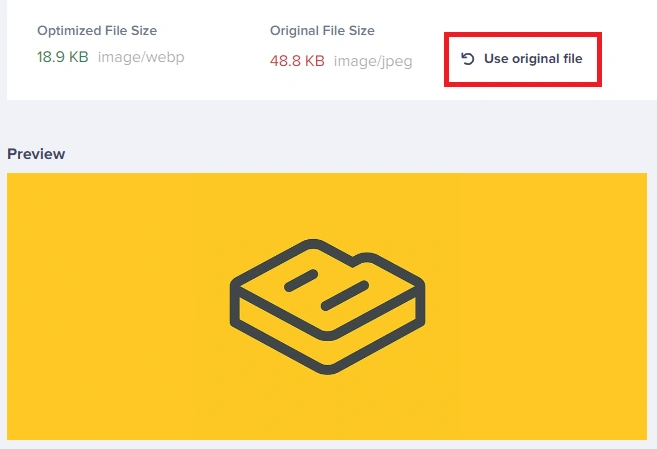The image size is (657, 449).
Task: Click the revert arrow icon beside Use original file
Action: click(x=467, y=59)
